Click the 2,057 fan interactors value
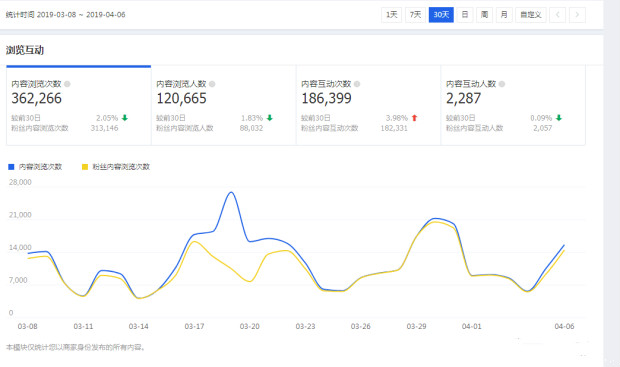The height and width of the screenshot is (367, 620). 542,128
